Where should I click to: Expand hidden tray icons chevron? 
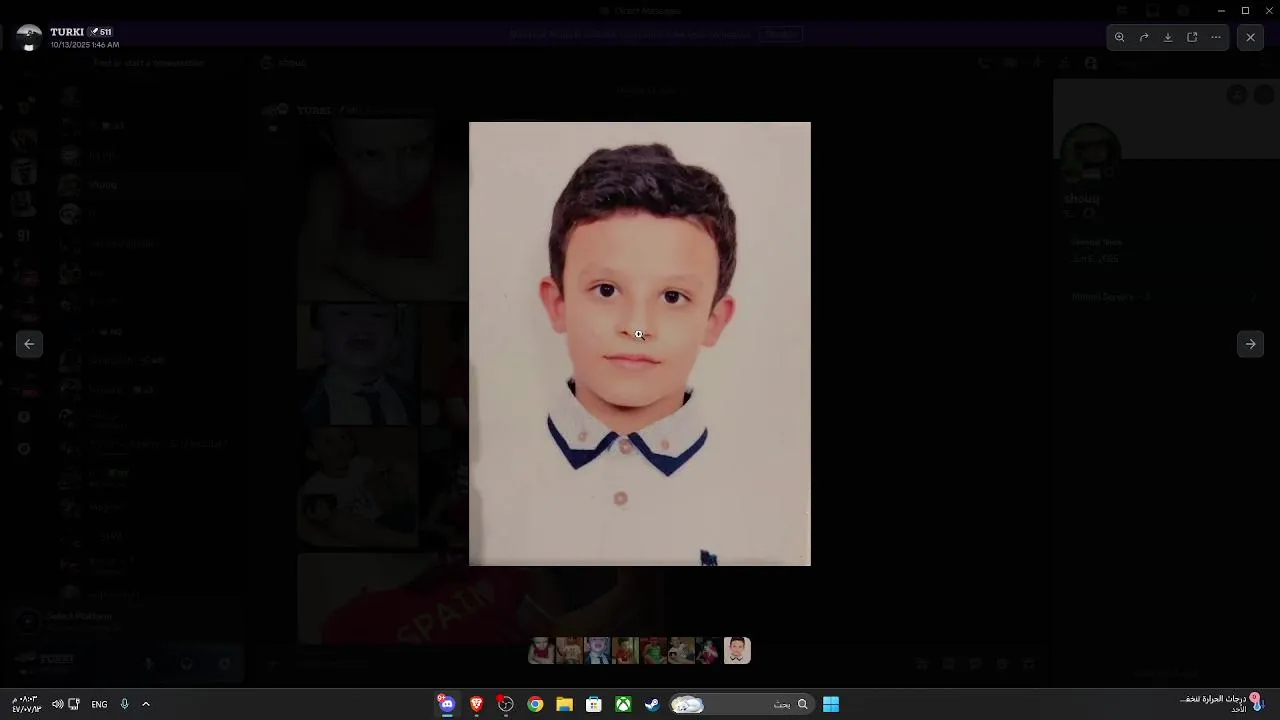145,704
